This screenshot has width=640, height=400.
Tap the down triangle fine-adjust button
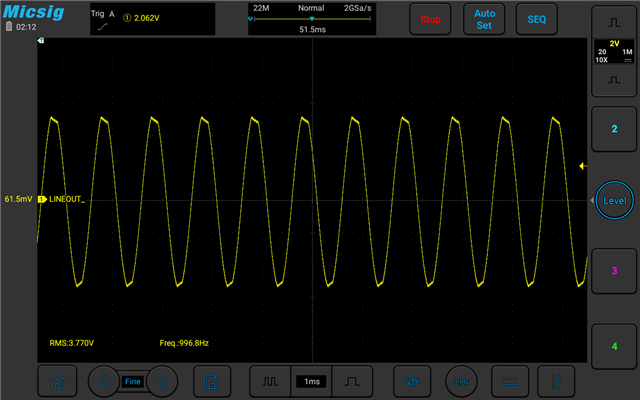pyautogui.click(x=162, y=382)
